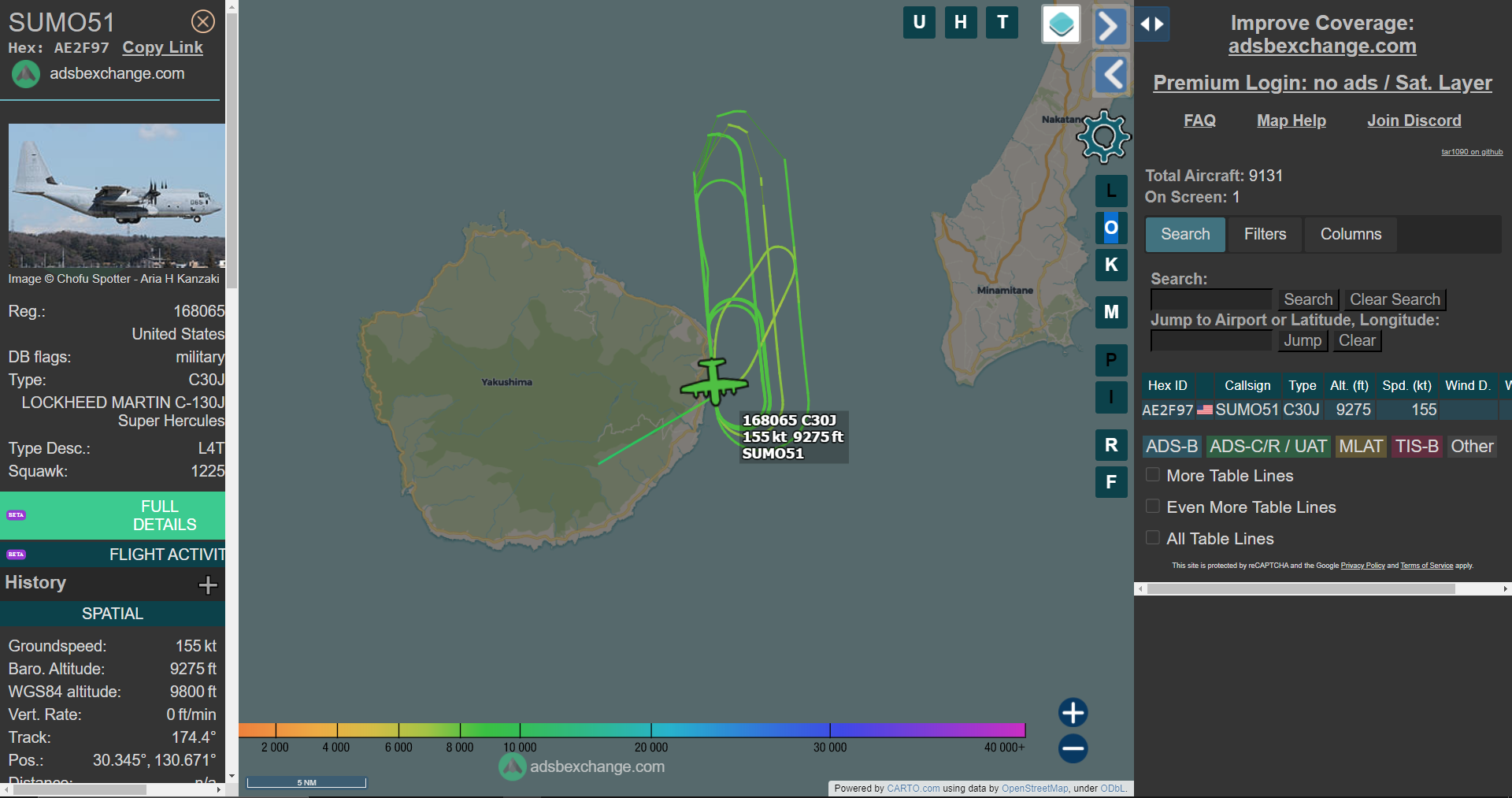Image resolution: width=1512 pixels, height=798 pixels.
Task: Toggle the L map button
Action: tap(1111, 191)
